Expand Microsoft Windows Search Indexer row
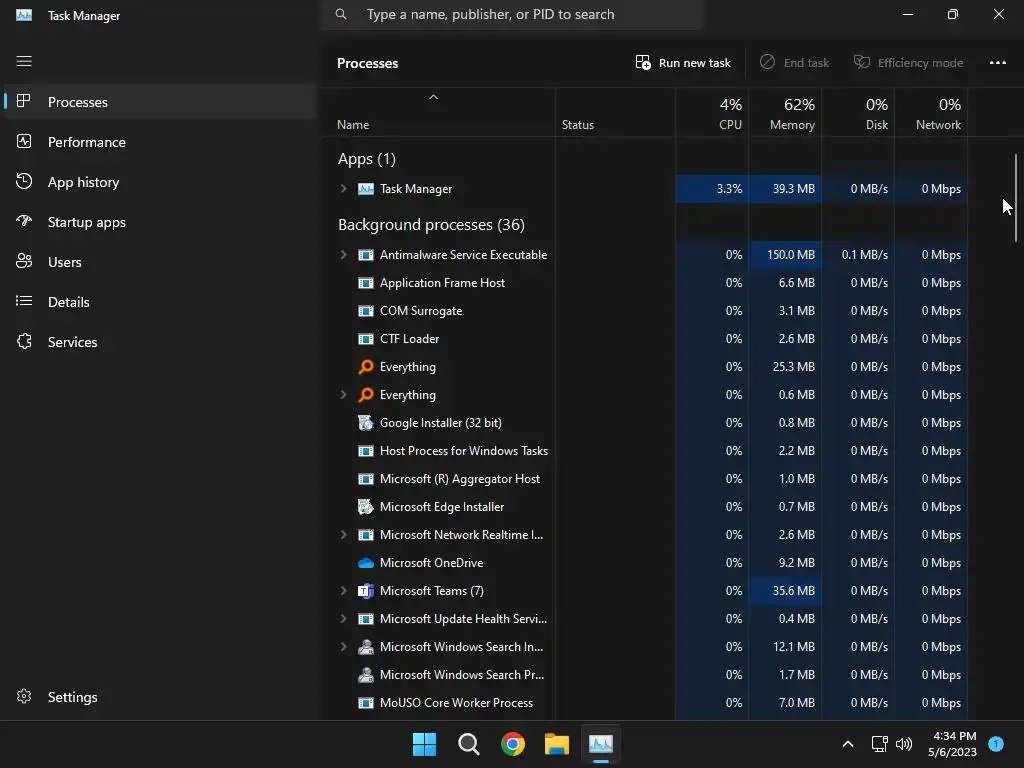 point(344,647)
